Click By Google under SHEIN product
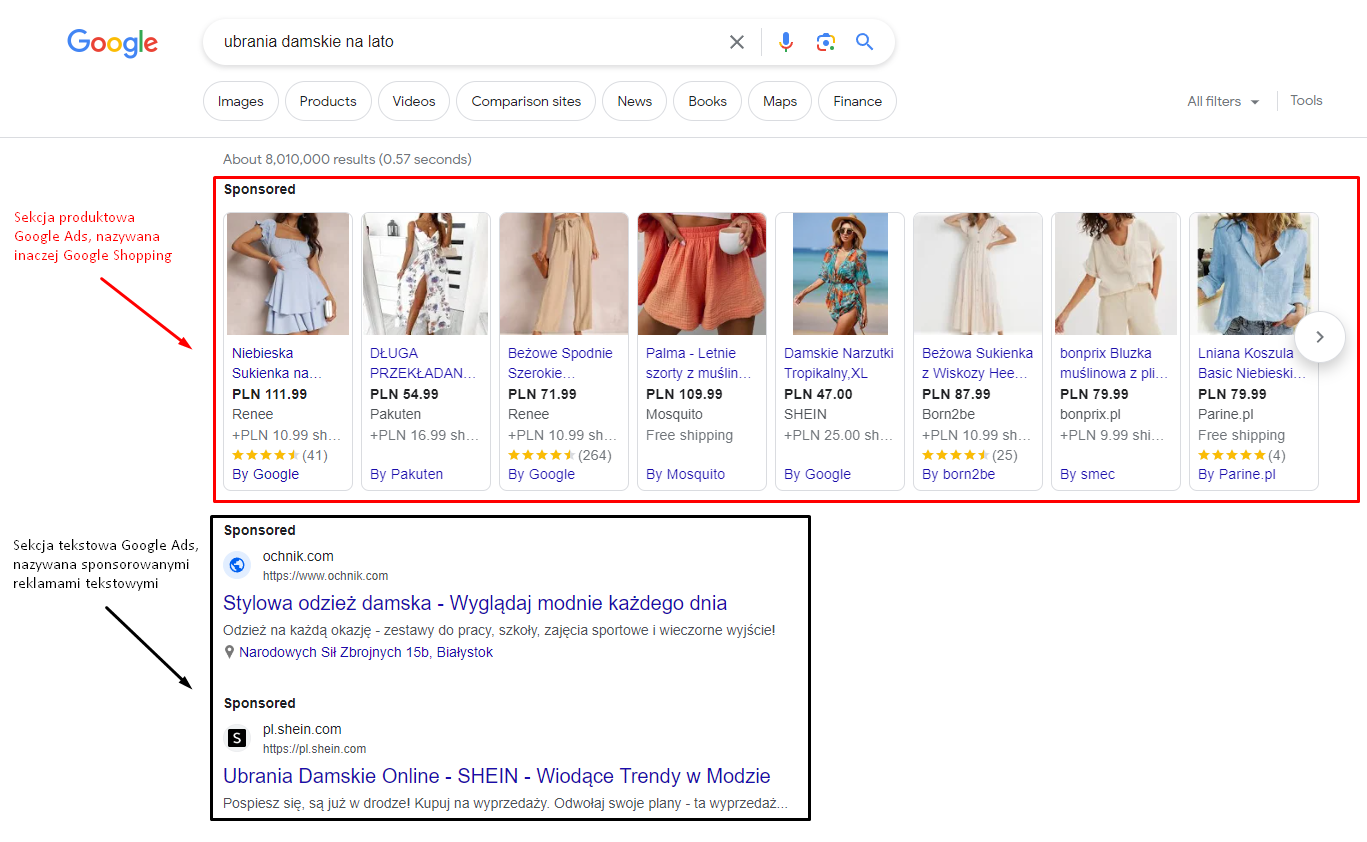Screen dimensions: 1367x842 pos(817,474)
